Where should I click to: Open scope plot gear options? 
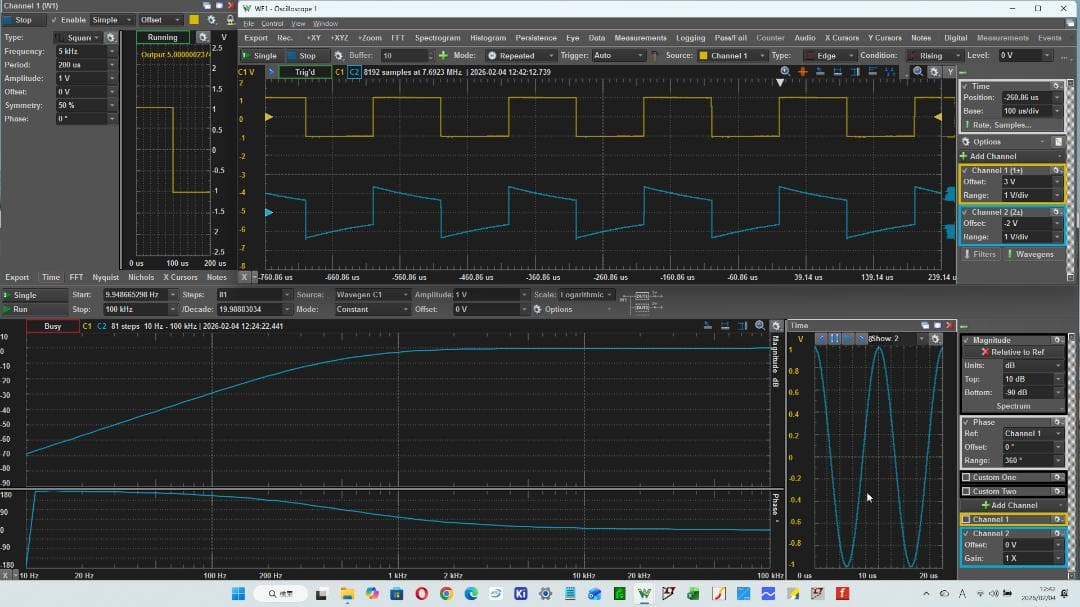(934, 72)
